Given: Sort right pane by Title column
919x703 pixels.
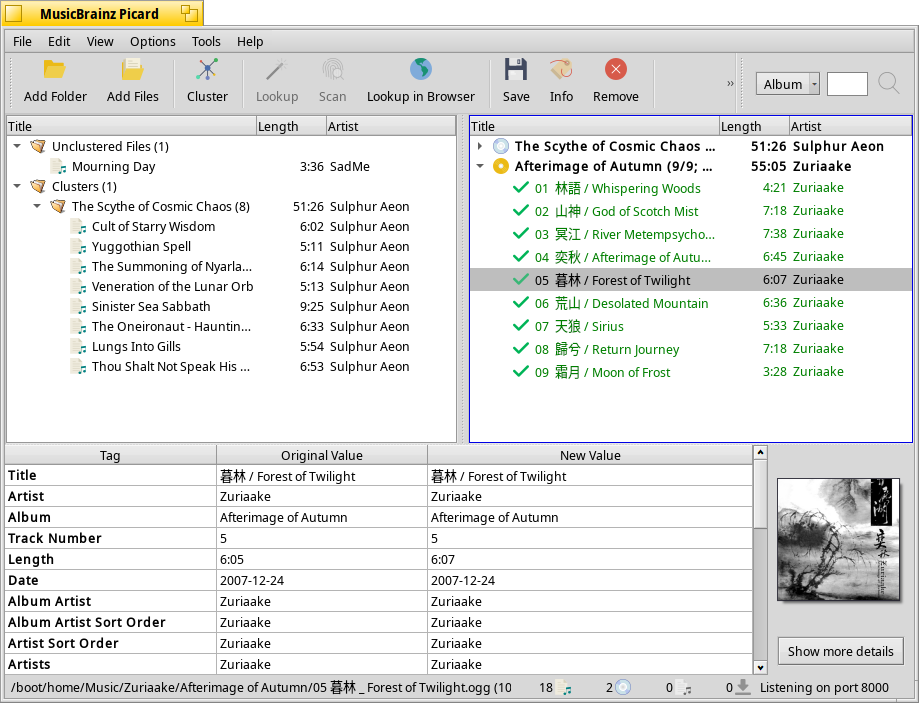Looking at the screenshot, I should point(594,126).
